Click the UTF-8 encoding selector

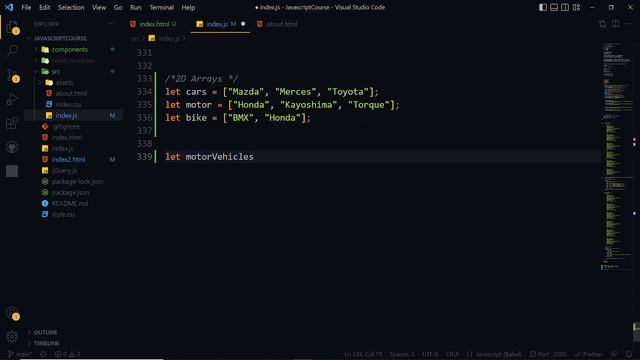pos(430,354)
